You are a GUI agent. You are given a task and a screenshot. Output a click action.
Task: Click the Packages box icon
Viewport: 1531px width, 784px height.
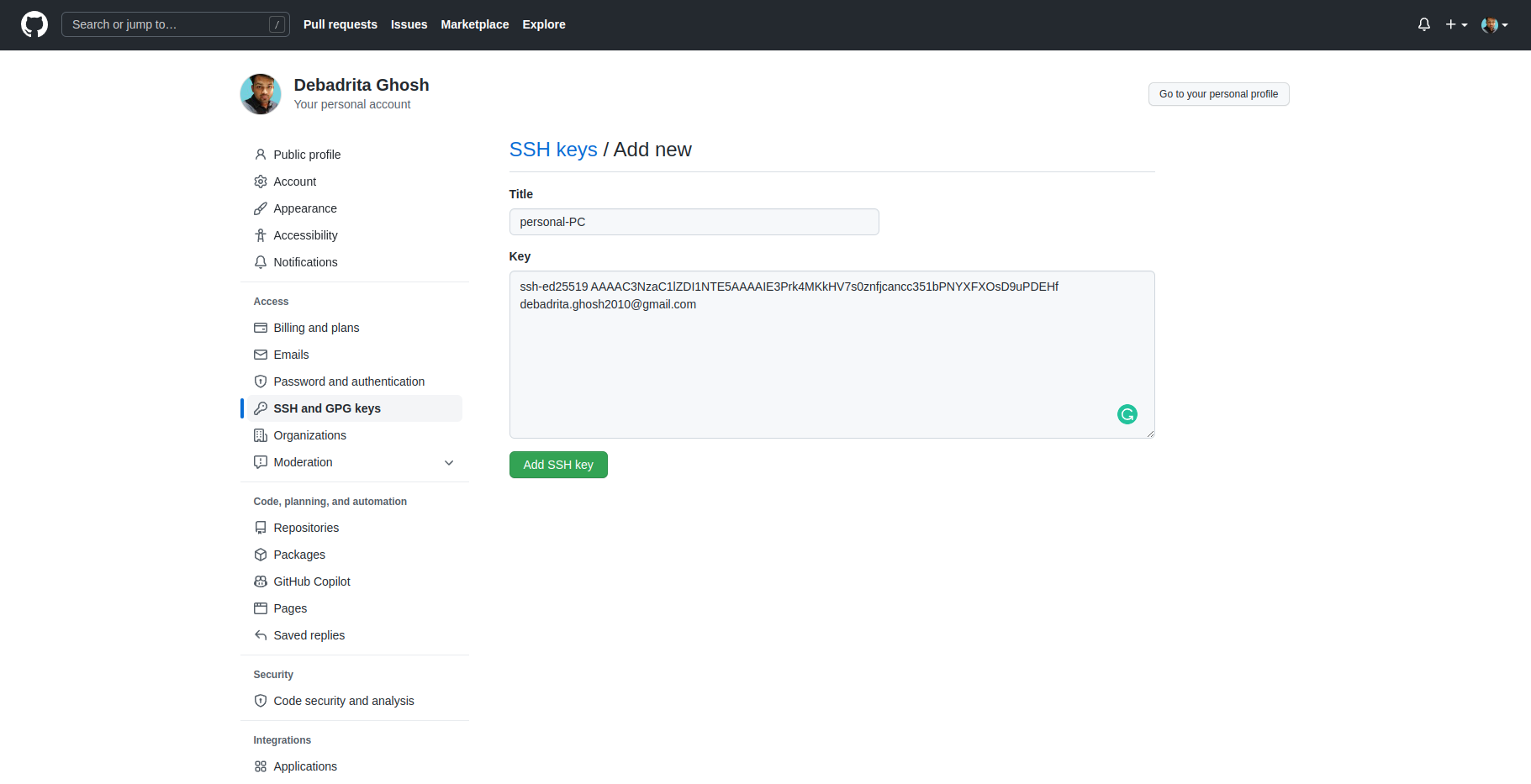pyautogui.click(x=261, y=555)
